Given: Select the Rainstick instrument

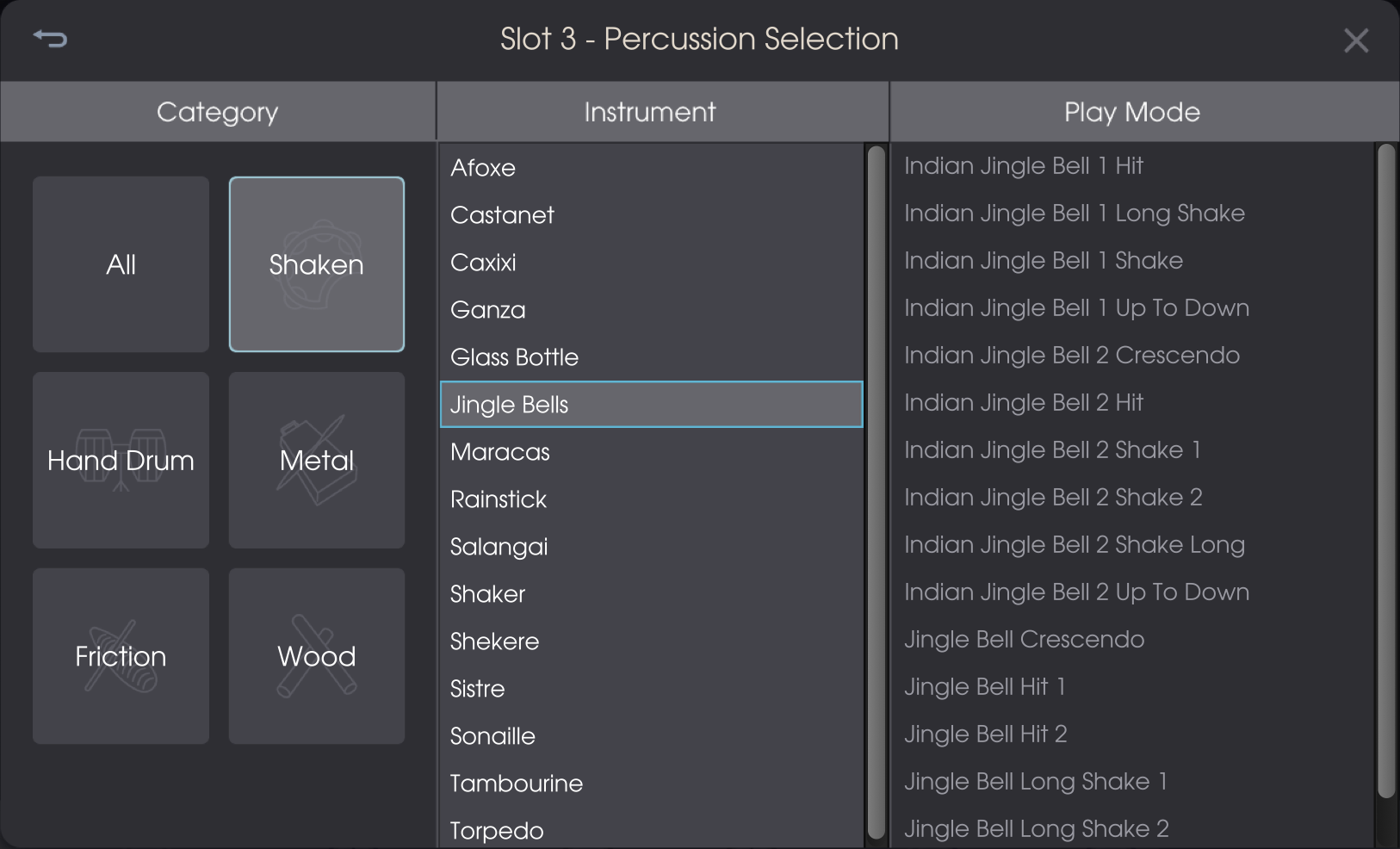Looking at the screenshot, I should coord(499,499).
